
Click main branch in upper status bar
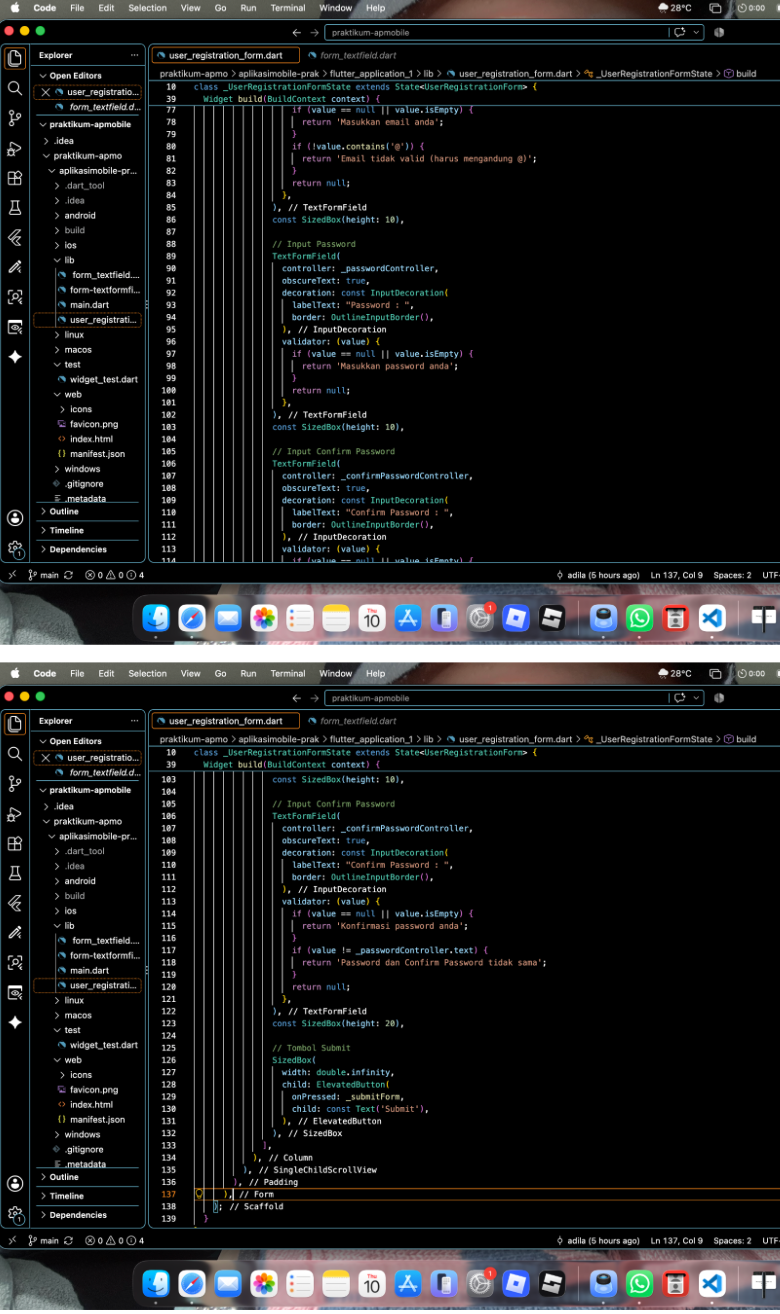click(41, 575)
